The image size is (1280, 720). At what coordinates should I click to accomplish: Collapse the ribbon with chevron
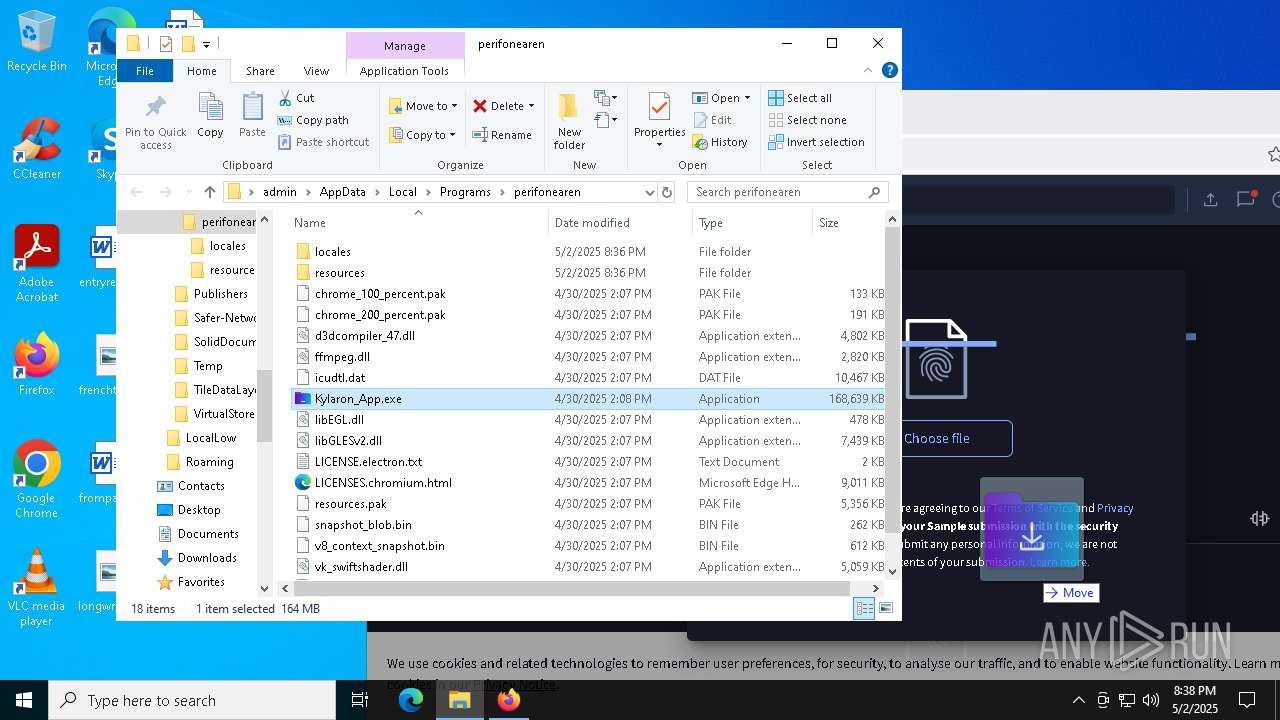(x=868, y=70)
